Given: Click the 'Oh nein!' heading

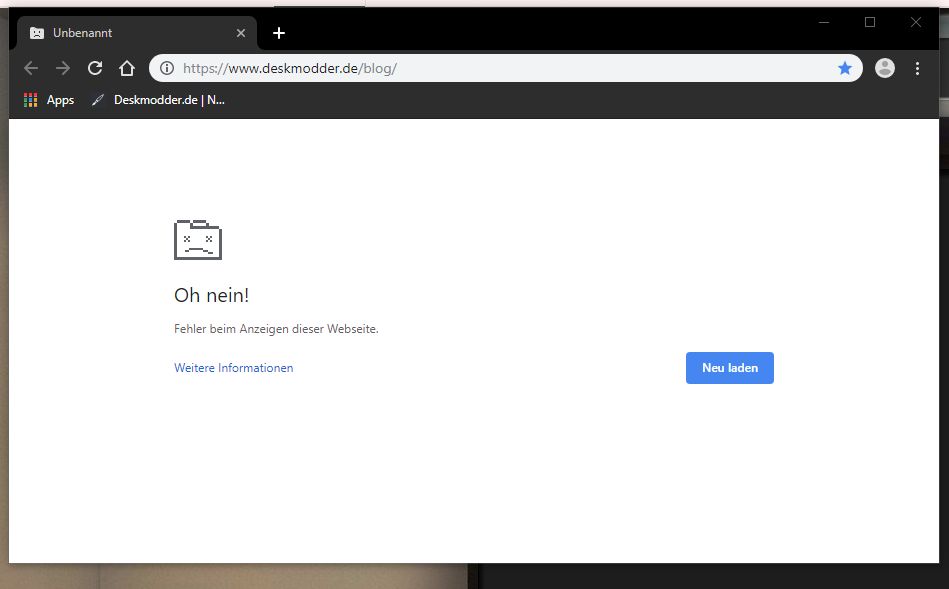Looking at the screenshot, I should tap(211, 295).
